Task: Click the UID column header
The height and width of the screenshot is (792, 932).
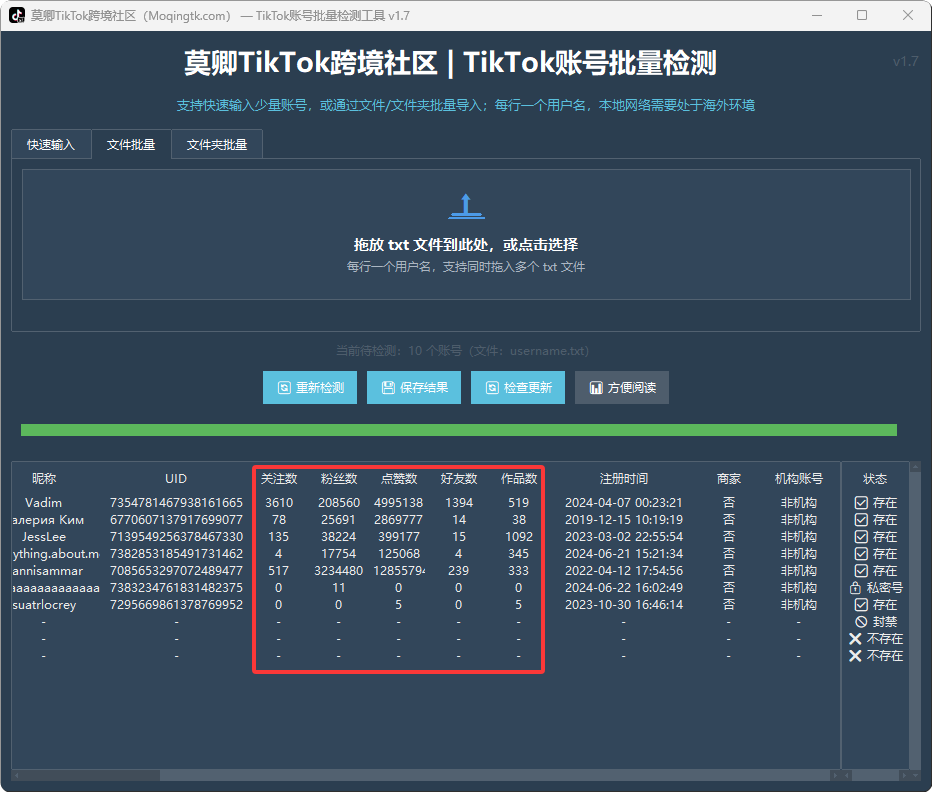Action: 176,479
